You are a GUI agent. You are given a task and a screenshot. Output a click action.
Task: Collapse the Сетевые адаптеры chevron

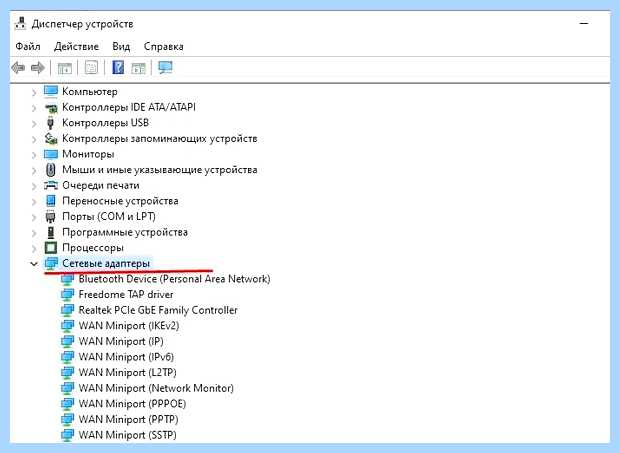pyautogui.click(x=34, y=264)
